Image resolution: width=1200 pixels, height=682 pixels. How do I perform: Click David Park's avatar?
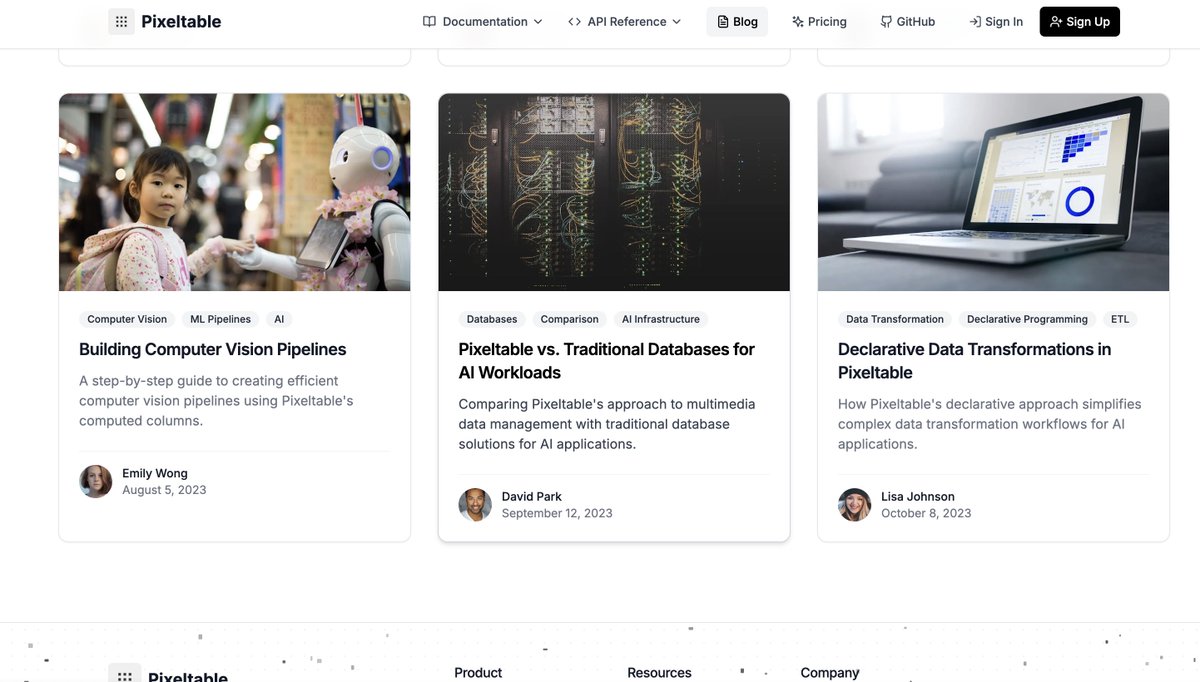[x=475, y=505]
